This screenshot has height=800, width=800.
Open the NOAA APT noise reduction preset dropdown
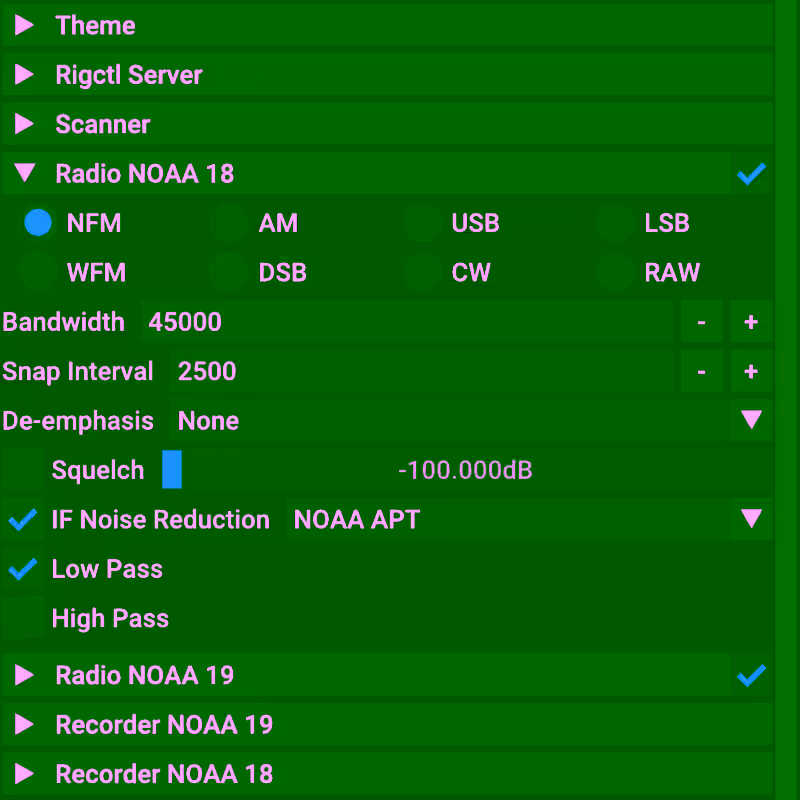point(529,519)
